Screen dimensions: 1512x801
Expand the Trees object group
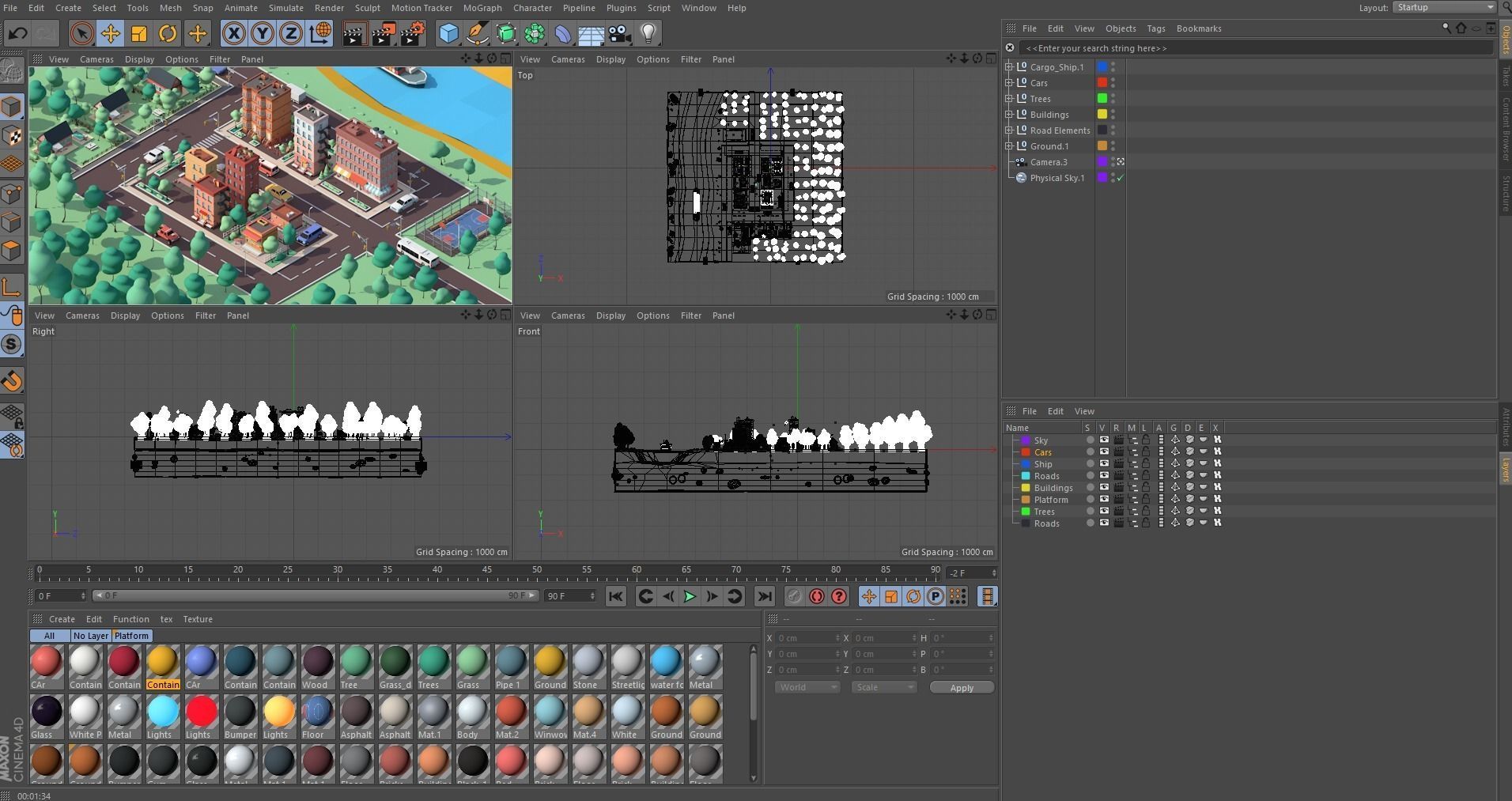click(1009, 99)
